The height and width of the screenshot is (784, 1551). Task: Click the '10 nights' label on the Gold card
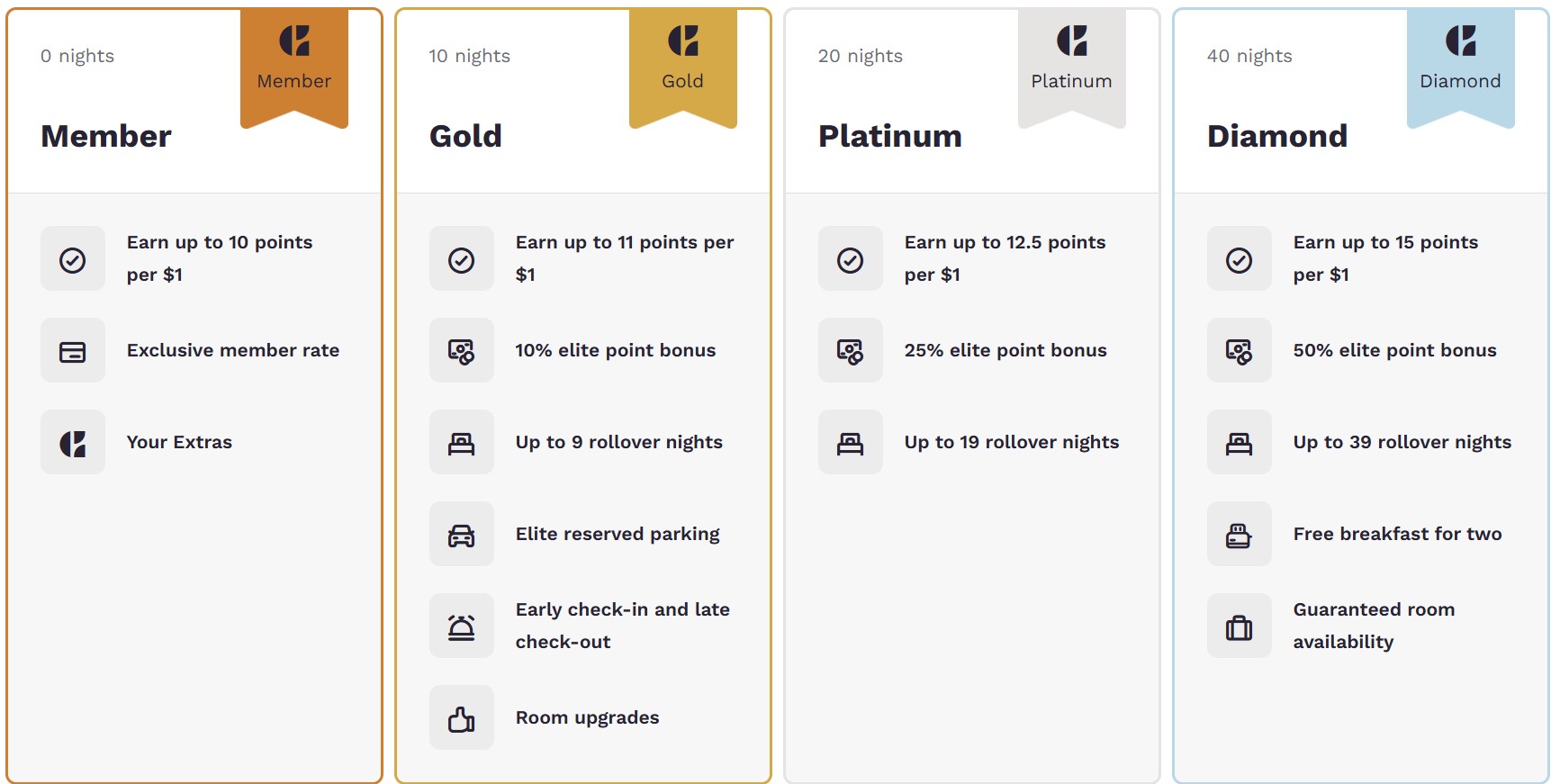tap(469, 55)
